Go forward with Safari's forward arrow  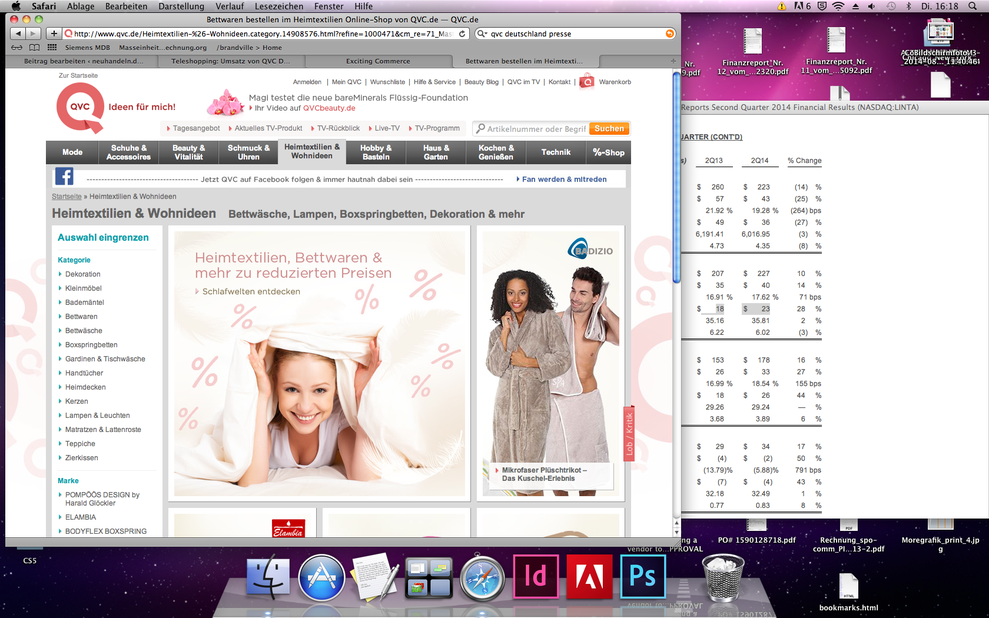(x=33, y=33)
